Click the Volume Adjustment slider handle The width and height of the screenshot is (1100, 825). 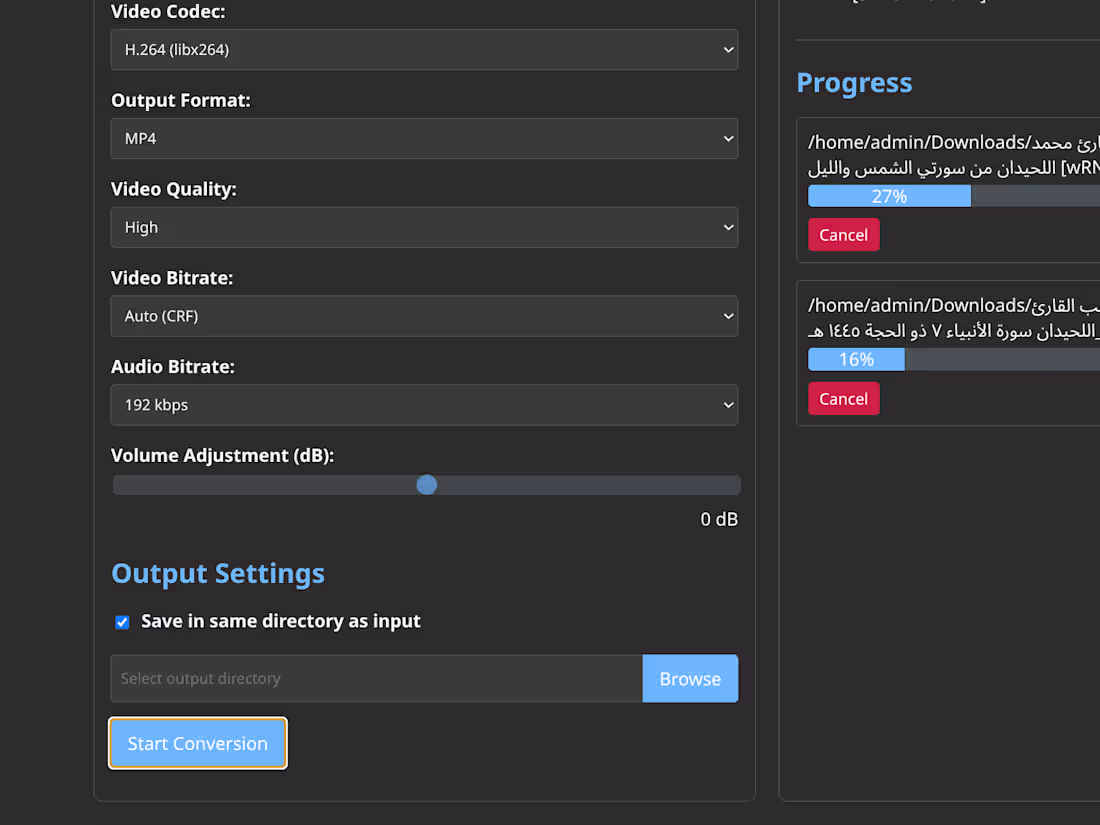427,484
